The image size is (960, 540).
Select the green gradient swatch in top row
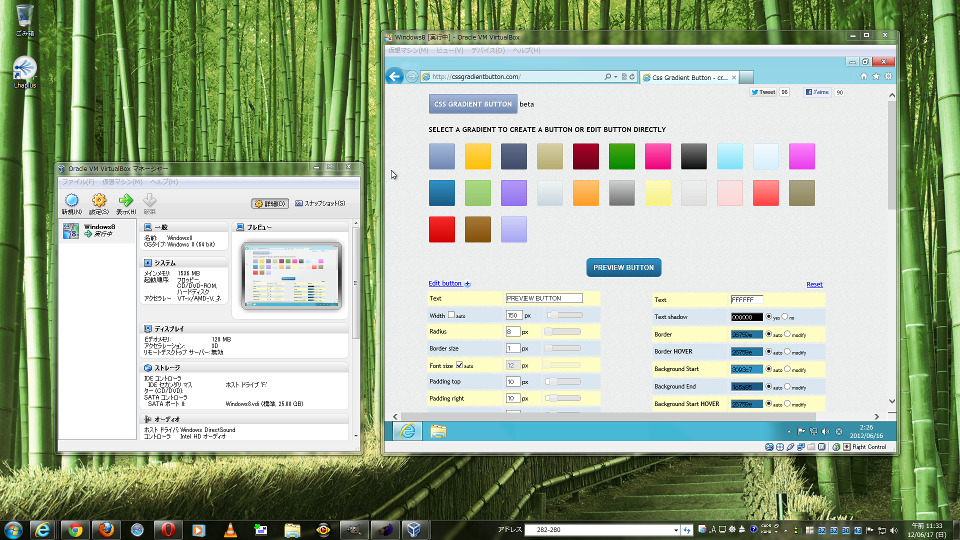(x=622, y=156)
